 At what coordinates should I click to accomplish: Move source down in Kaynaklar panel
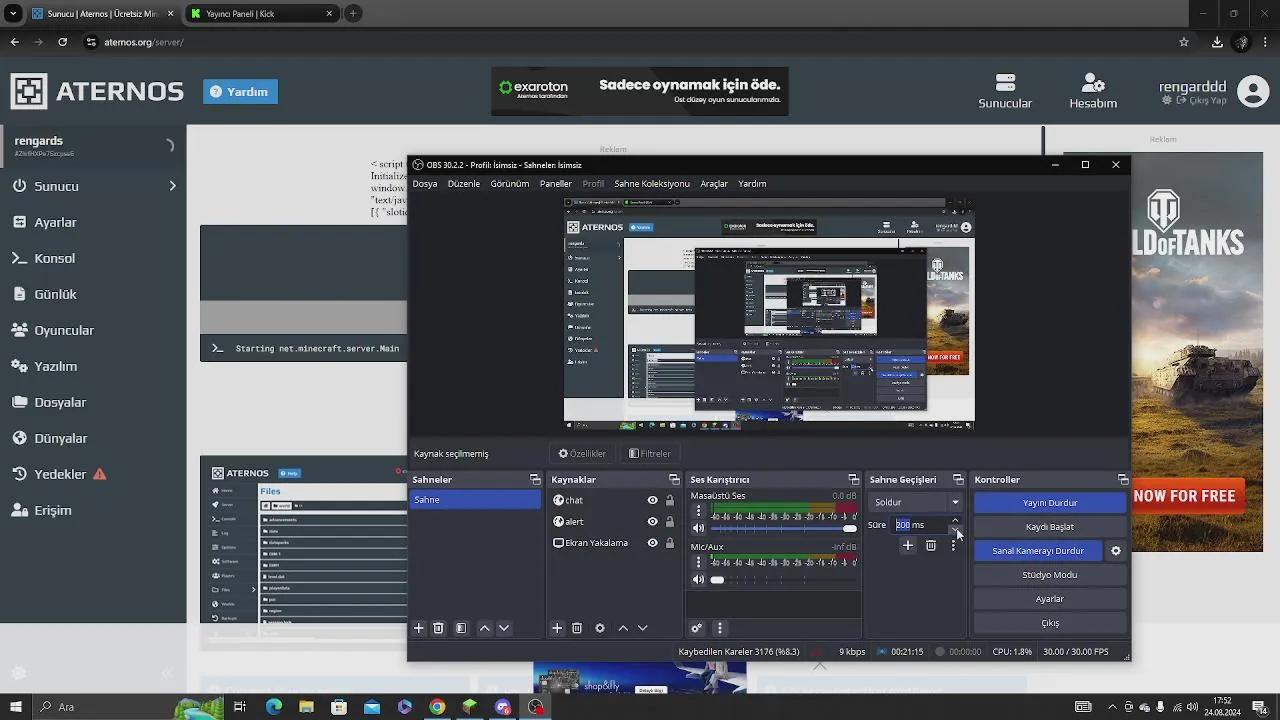643,628
